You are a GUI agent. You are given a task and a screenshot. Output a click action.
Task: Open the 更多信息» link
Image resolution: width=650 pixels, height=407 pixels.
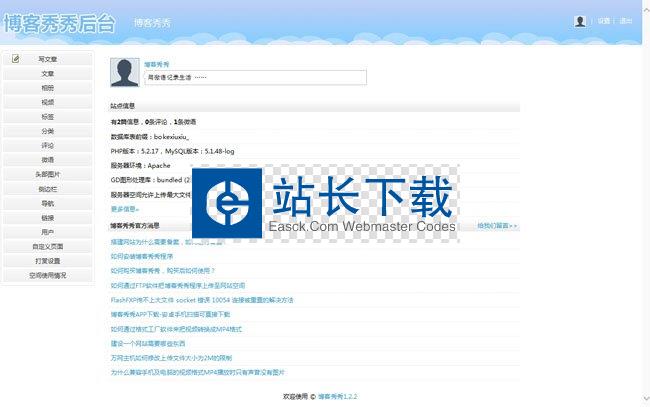(125, 209)
